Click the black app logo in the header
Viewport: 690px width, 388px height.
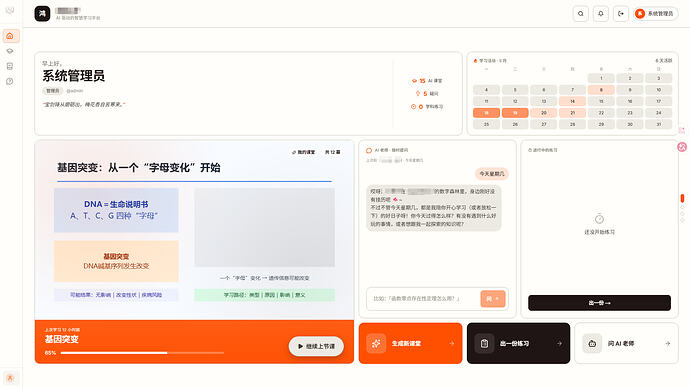[x=42, y=14]
